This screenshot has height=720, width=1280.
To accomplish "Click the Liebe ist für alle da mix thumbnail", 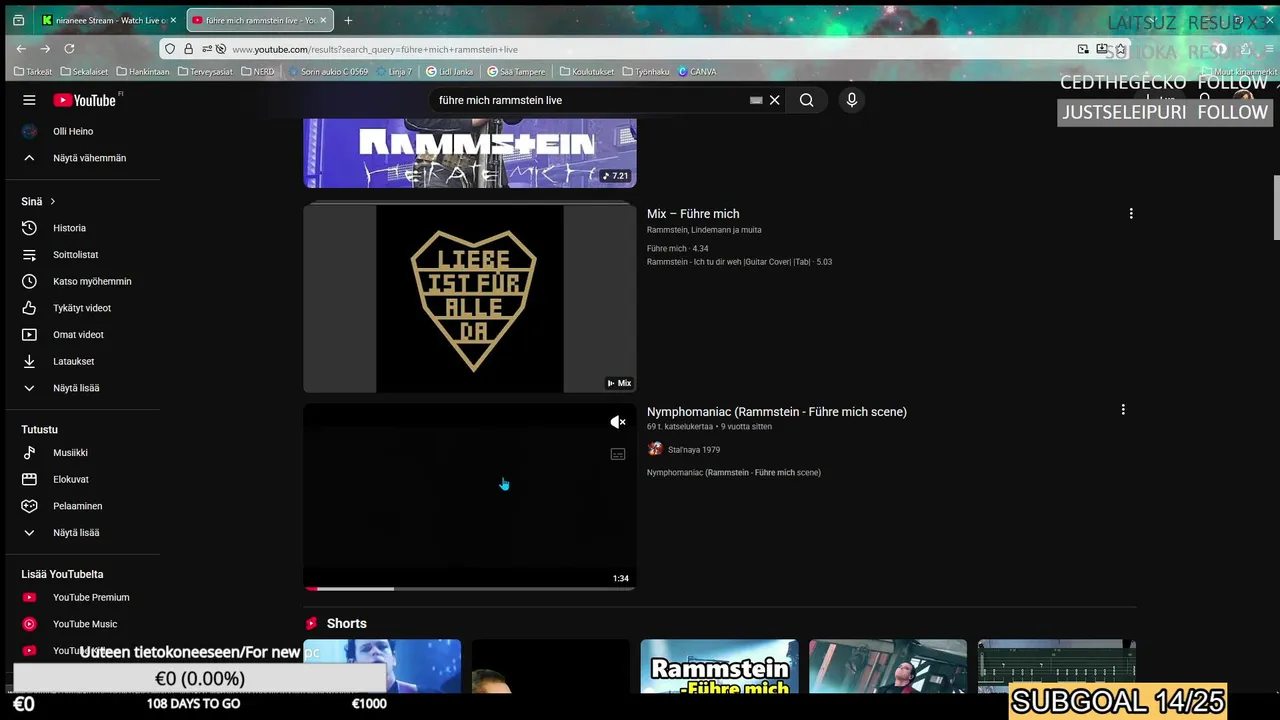I will (x=470, y=299).
